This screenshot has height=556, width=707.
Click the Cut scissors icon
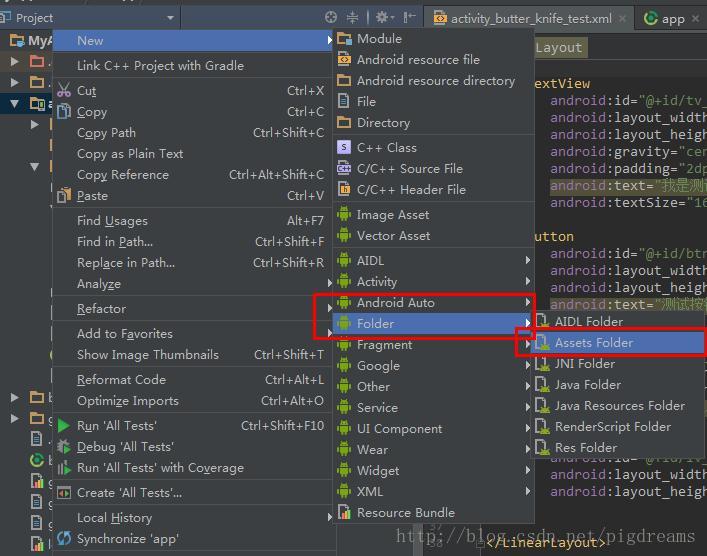point(64,91)
